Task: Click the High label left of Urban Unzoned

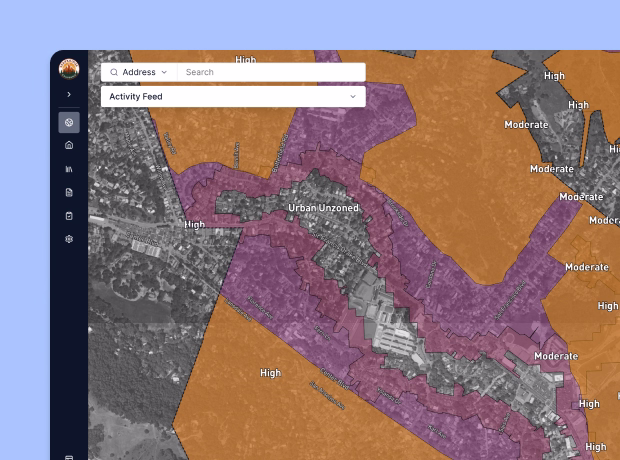Action: click(195, 225)
